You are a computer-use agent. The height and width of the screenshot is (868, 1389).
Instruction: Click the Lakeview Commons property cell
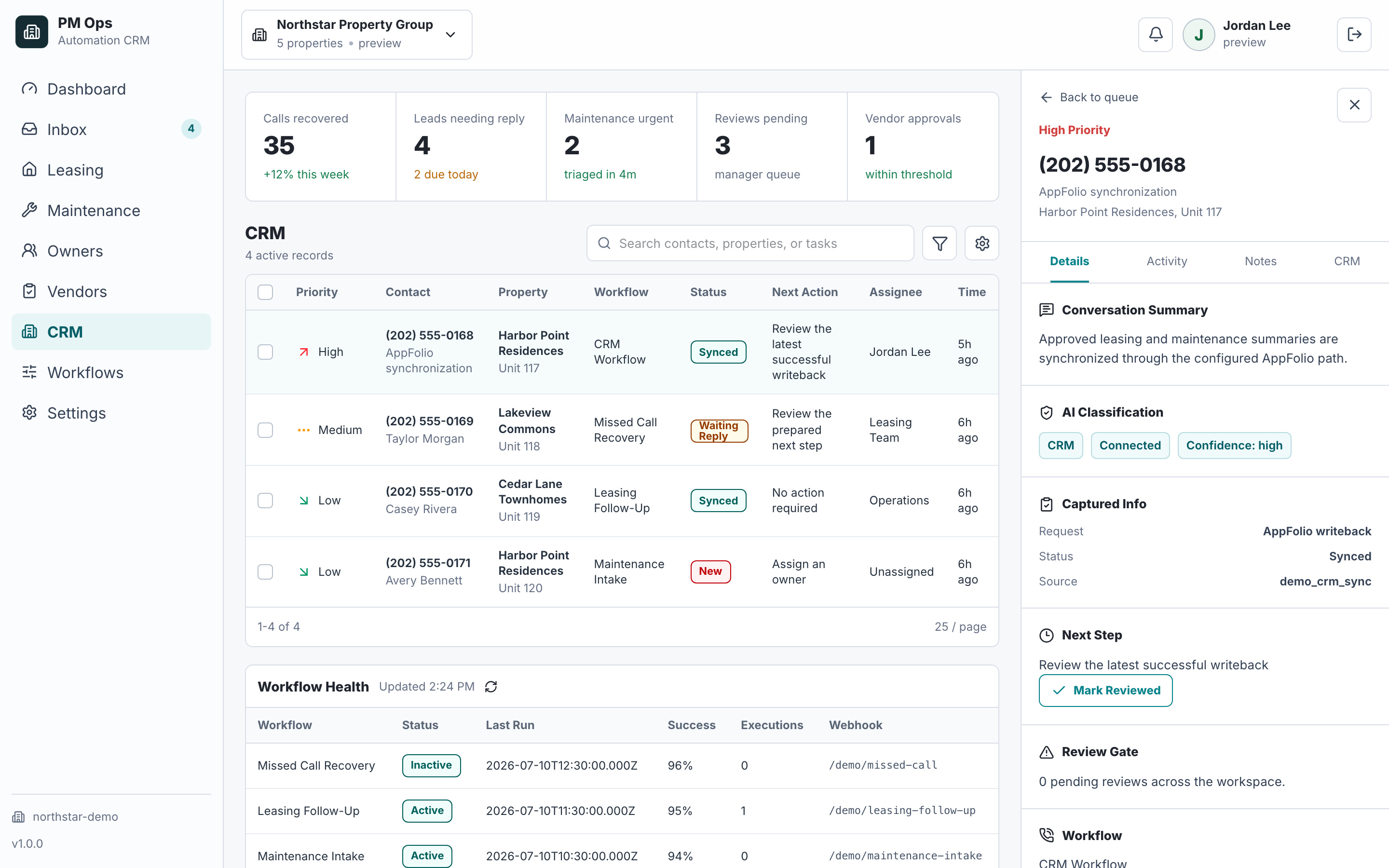(527, 429)
